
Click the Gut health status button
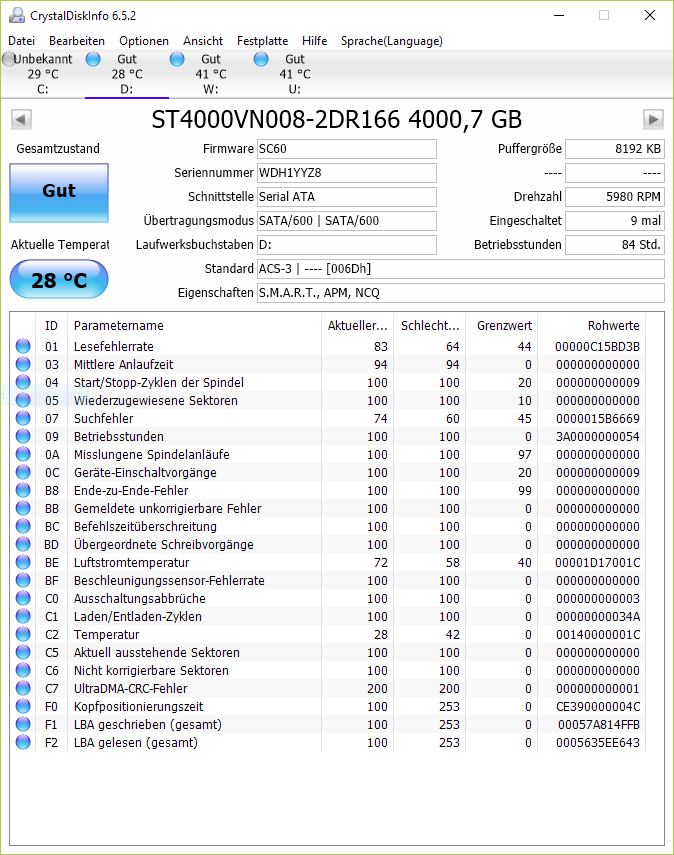pos(59,192)
